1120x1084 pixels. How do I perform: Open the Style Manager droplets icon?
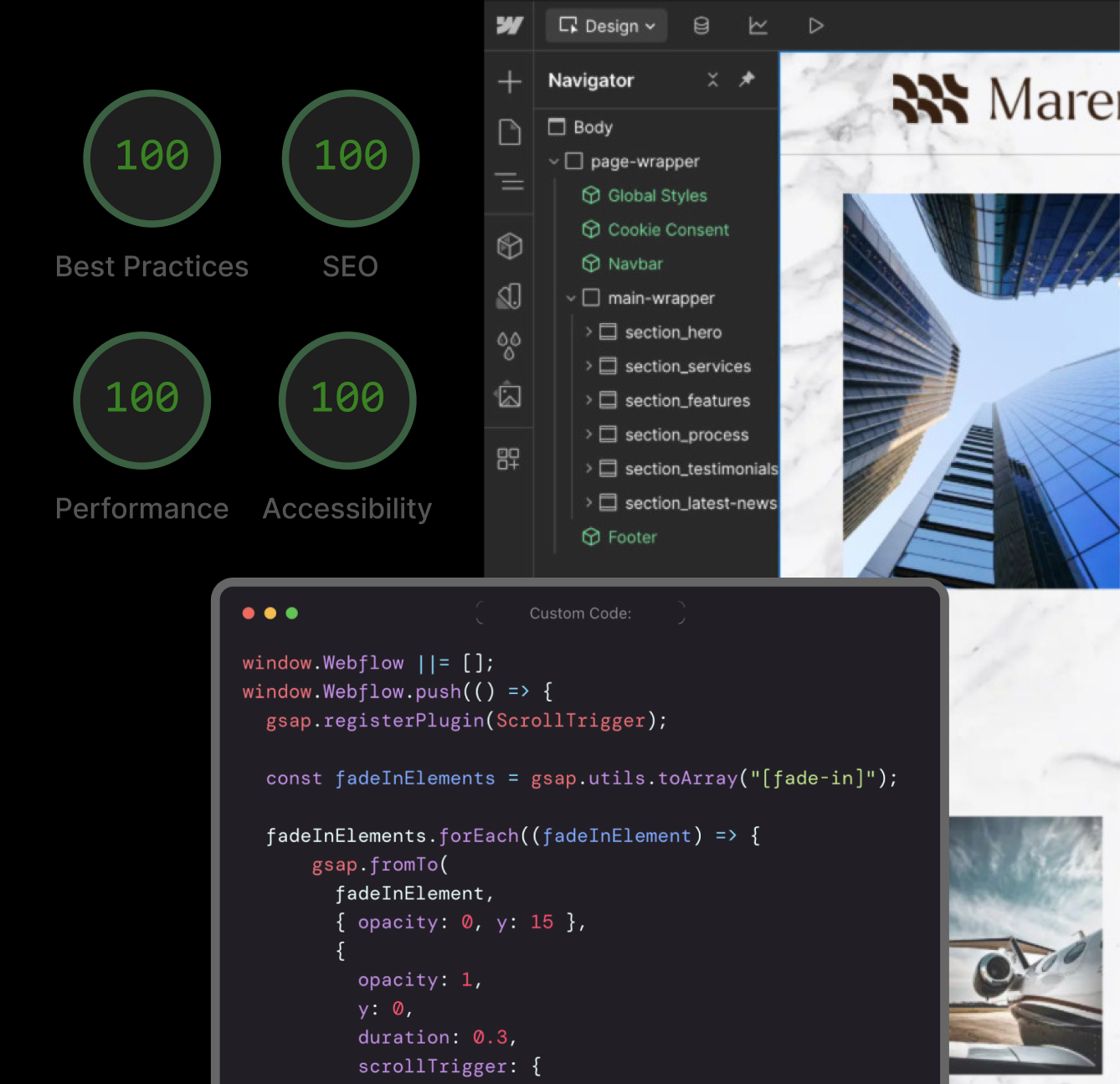509,345
